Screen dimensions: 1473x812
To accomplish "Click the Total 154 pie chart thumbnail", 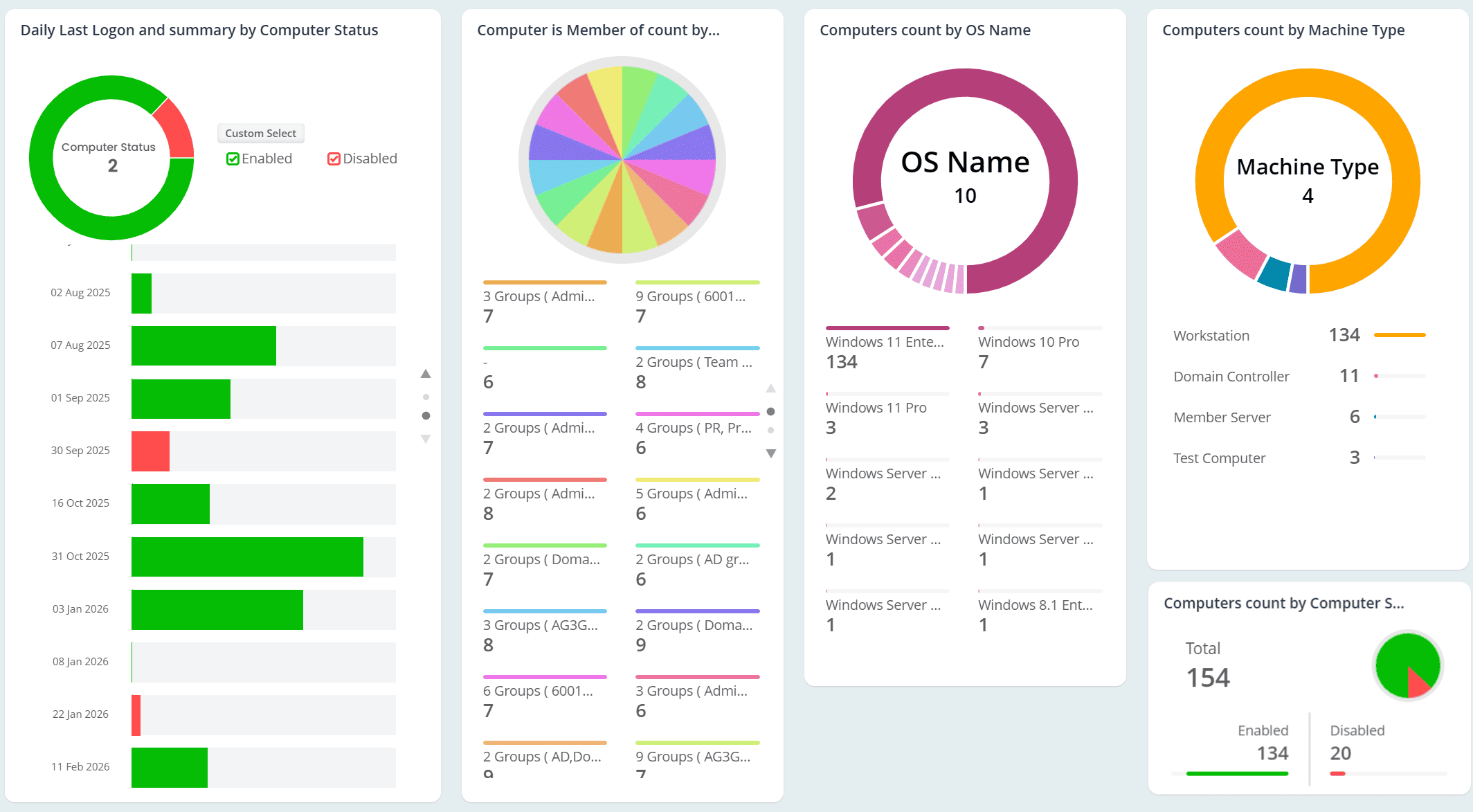I will click(x=1407, y=665).
